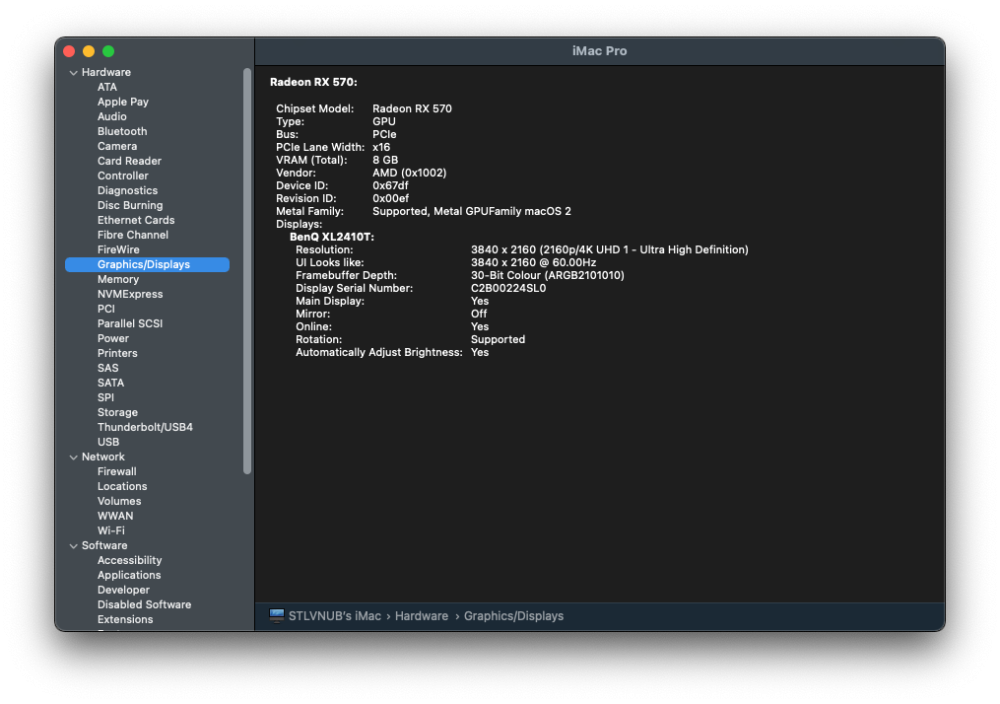Select WWAN in the sidebar
This screenshot has width=1000, height=704.
coord(115,515)
